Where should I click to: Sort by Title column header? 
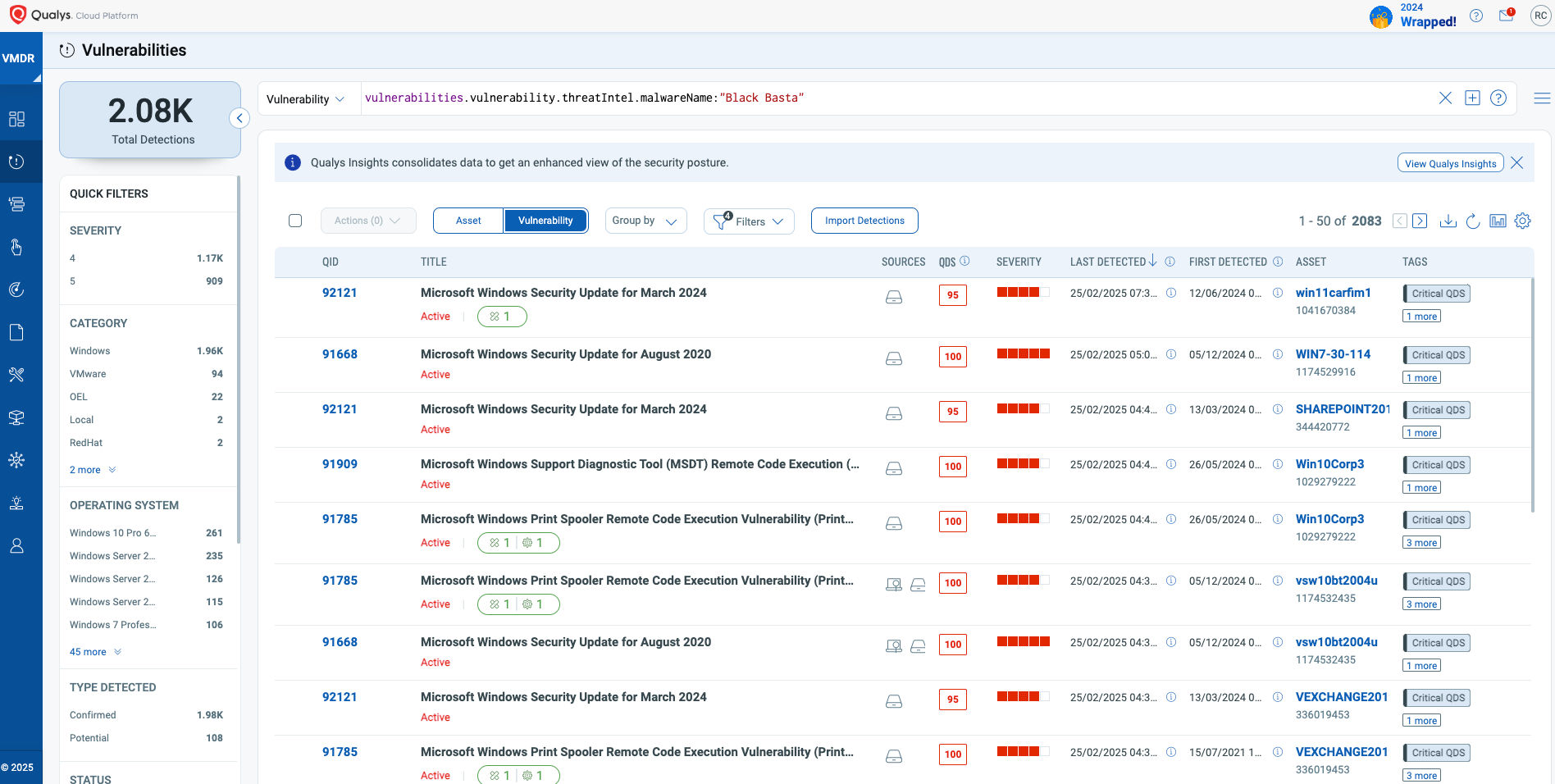434,262
